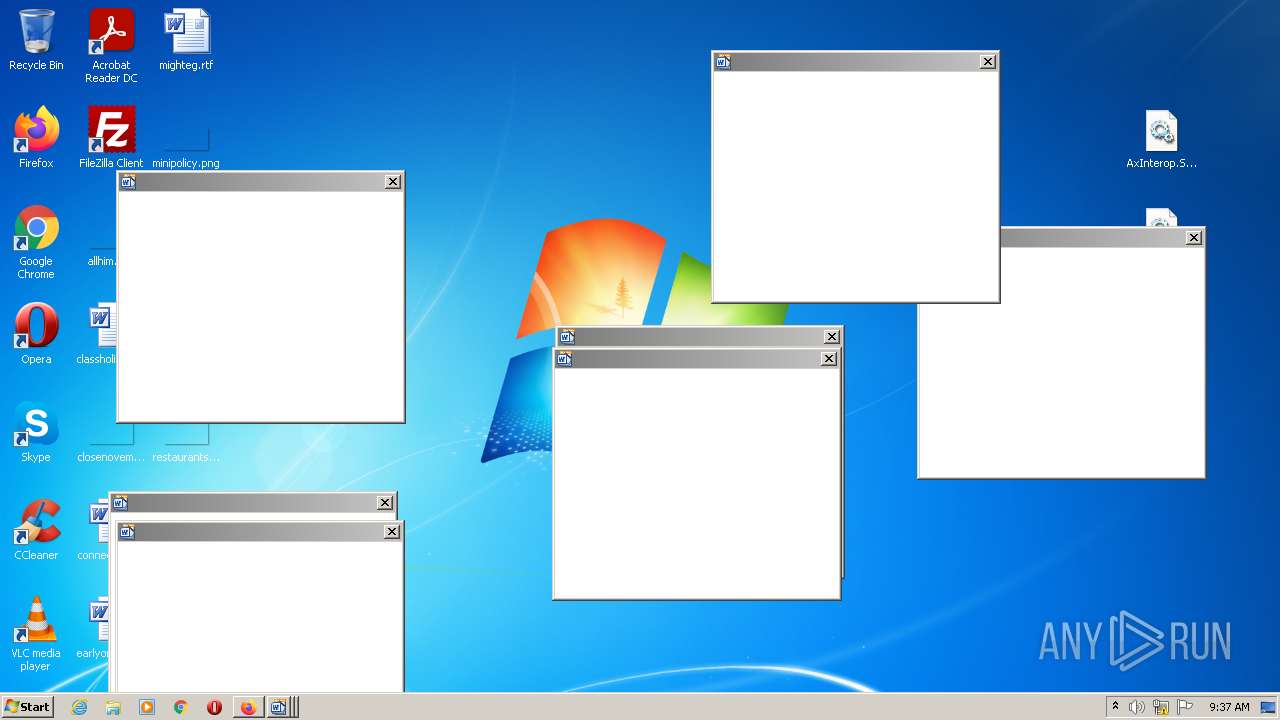Select the classholi Word document icon
1280x720 pixels.
97,334
